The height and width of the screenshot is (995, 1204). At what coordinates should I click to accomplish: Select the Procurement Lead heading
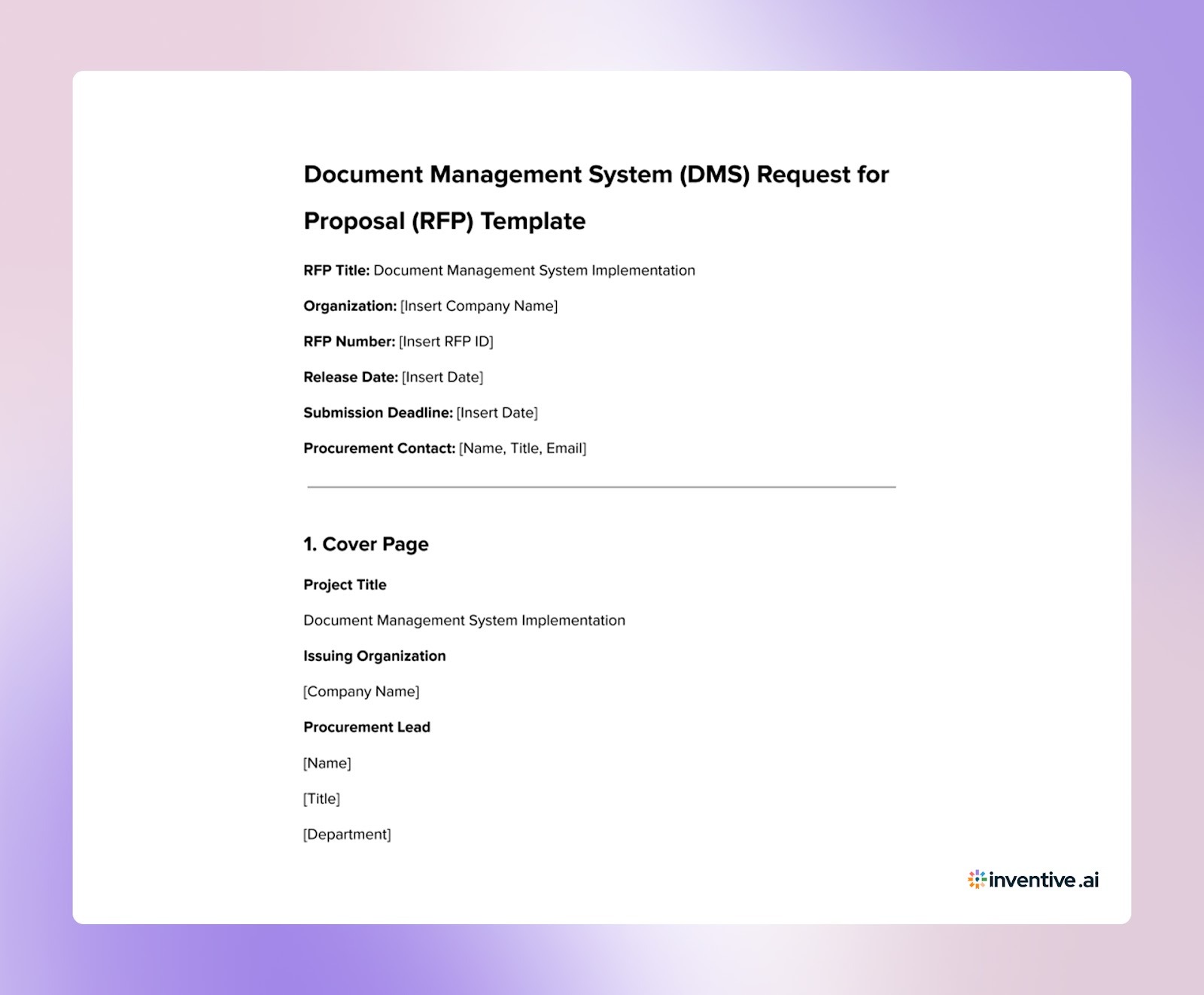366,727
